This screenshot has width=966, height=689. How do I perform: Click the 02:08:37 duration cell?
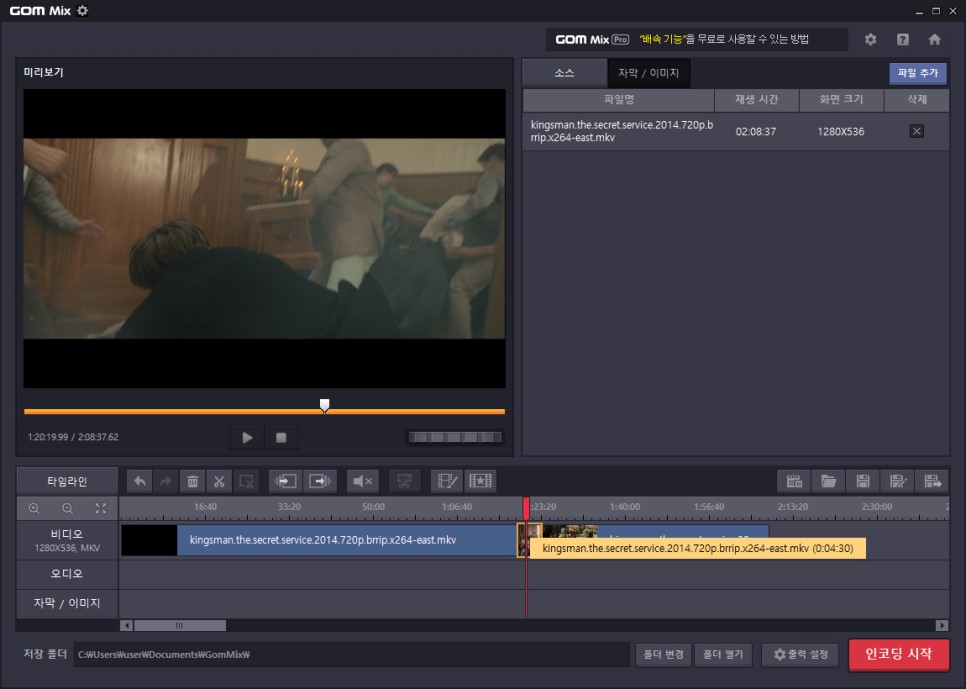pos(755,131)
